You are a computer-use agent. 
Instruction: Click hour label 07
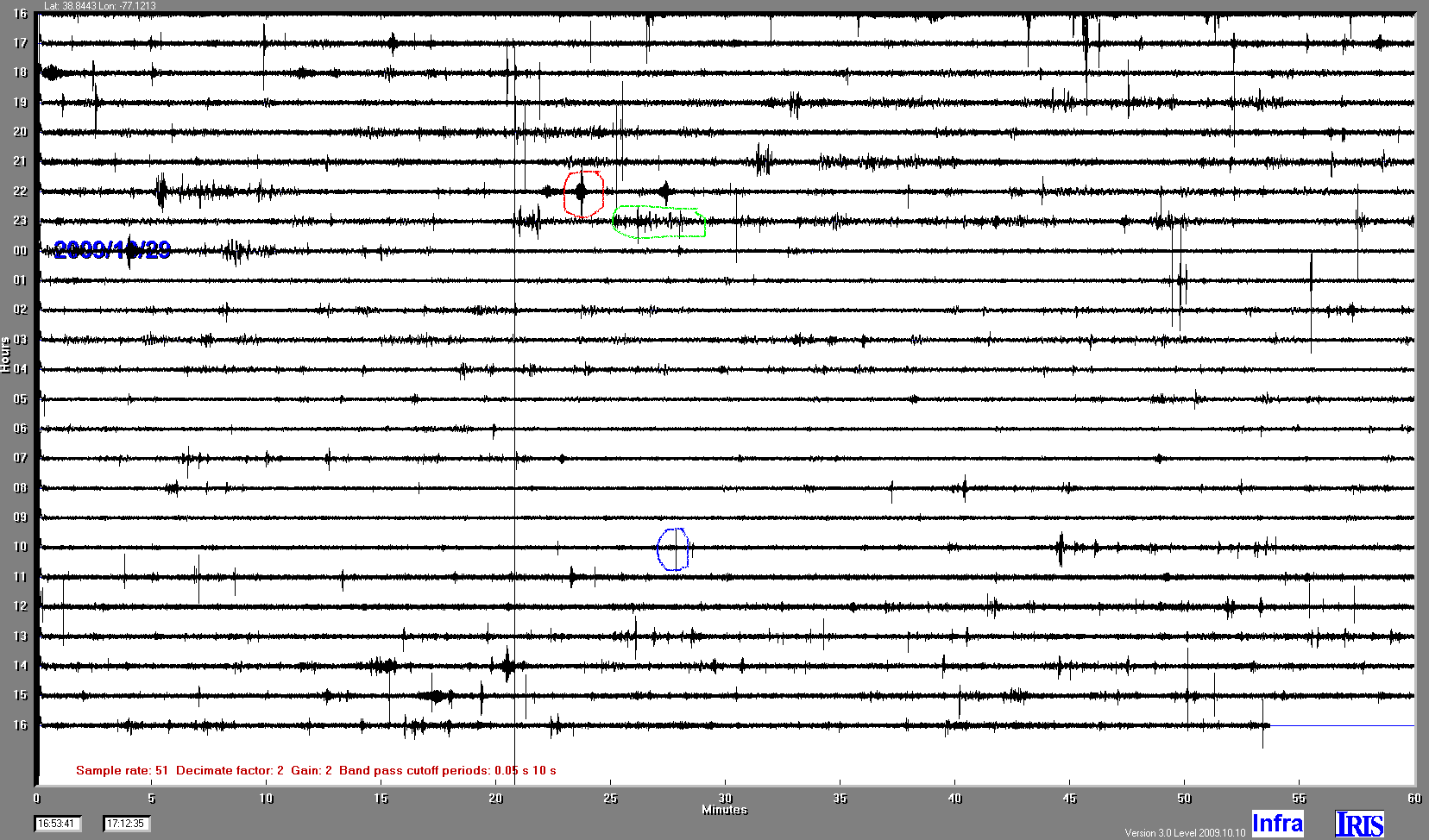pyautogui.click(x=20, y=458)
